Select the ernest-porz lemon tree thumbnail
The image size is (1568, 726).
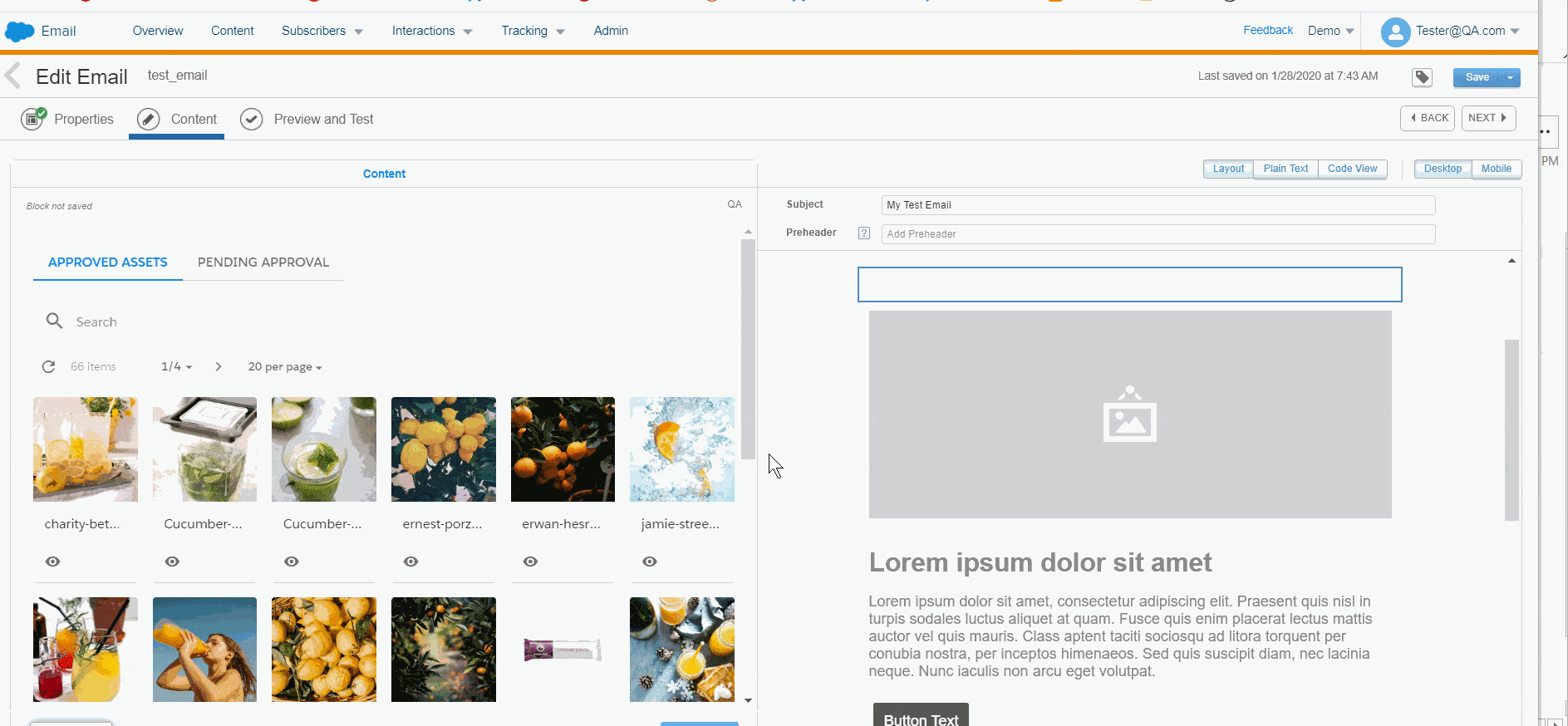[x=444, y=449]
